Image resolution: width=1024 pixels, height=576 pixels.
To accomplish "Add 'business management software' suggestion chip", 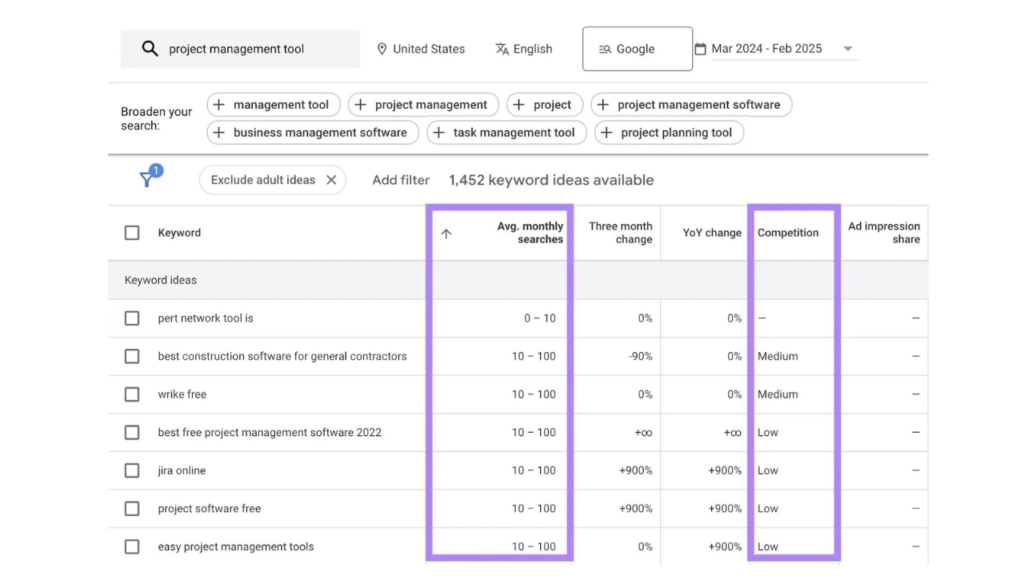I will point(313,133).
